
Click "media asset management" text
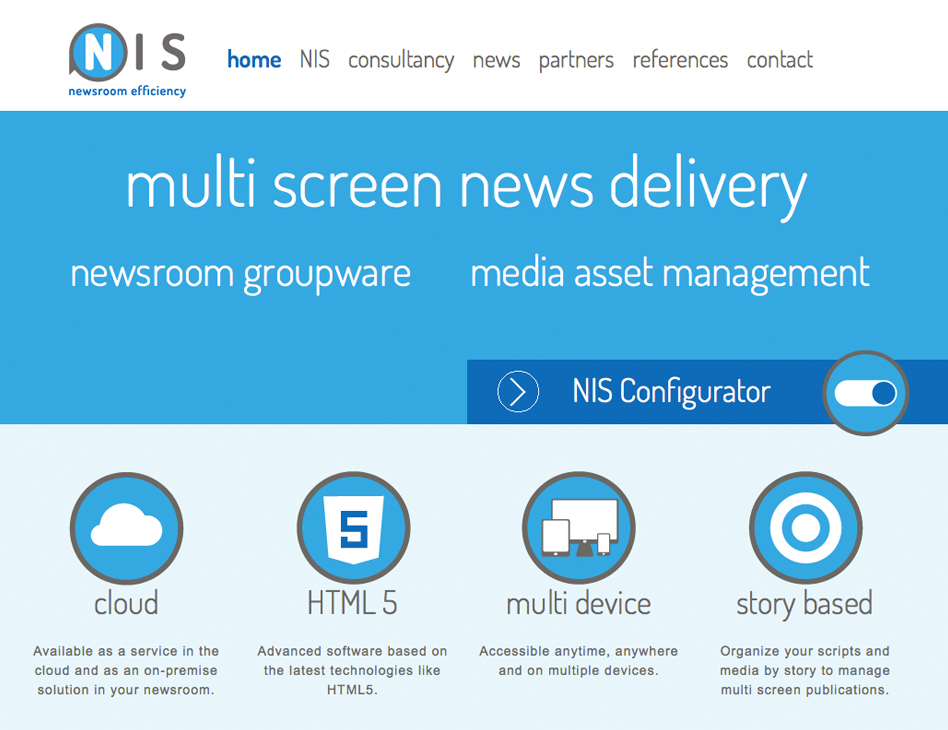[x=670, y=273]
